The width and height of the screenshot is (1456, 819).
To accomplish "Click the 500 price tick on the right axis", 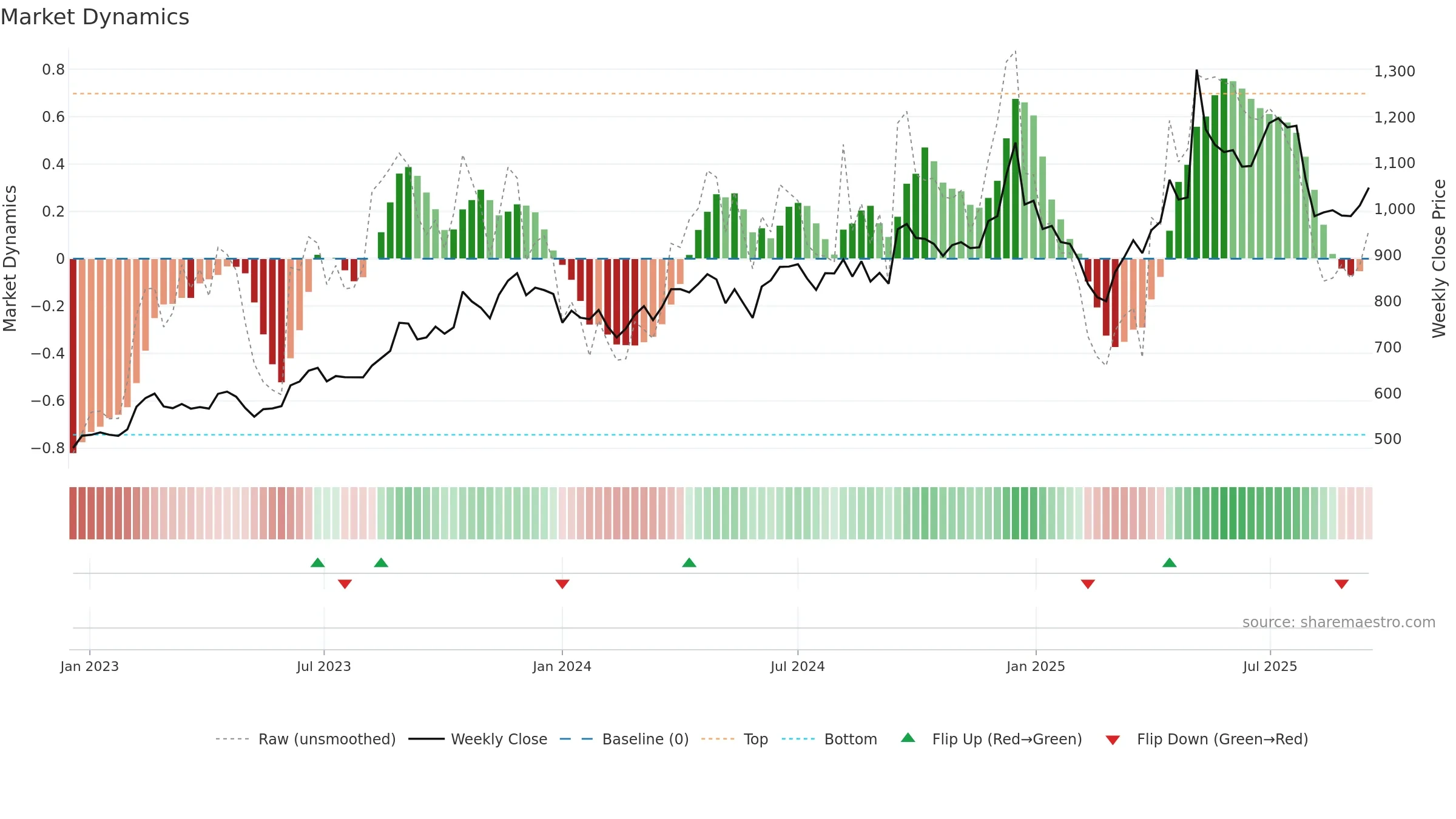I will coord(1388,439).
